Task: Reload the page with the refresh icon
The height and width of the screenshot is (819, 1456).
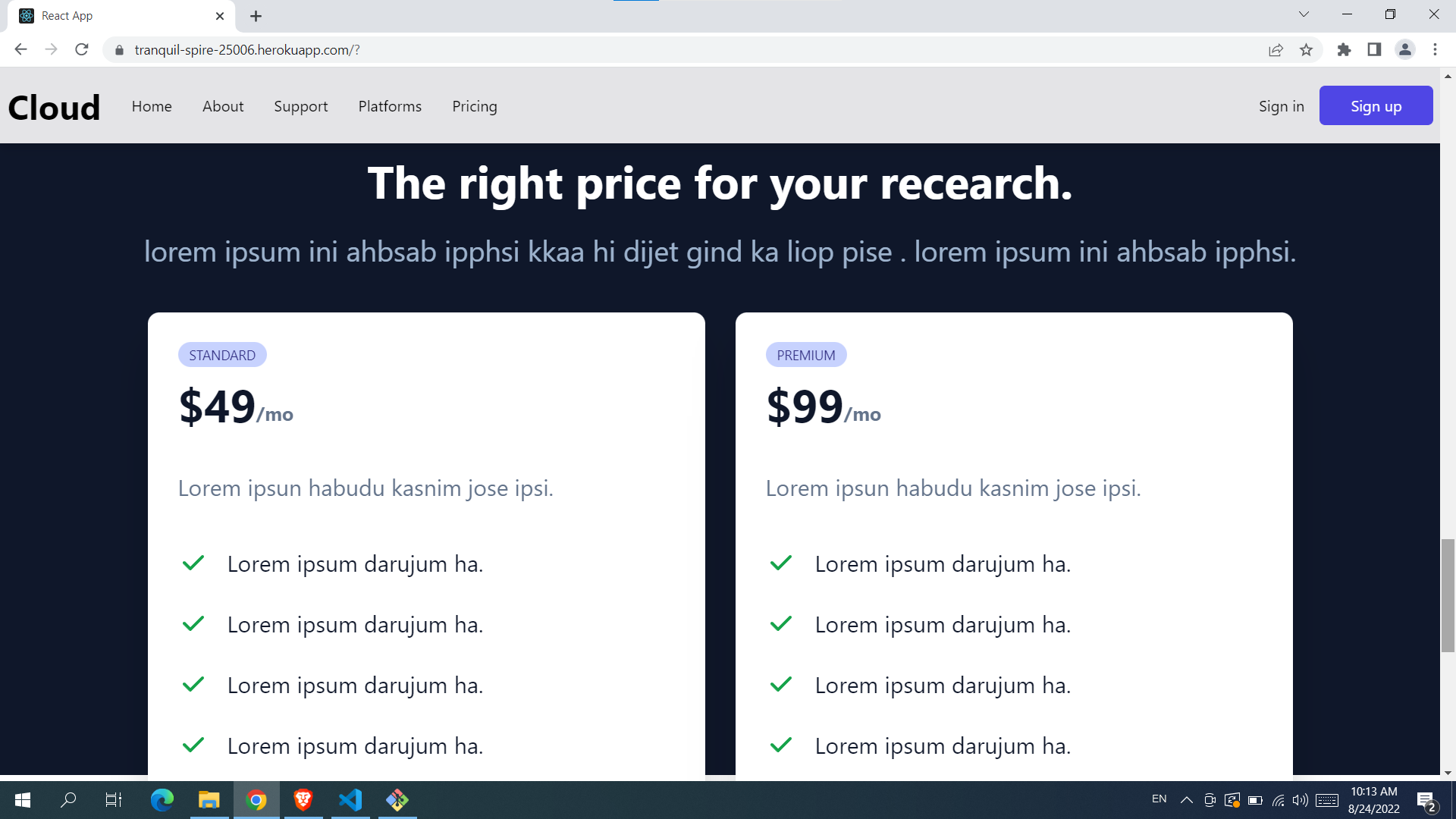Action: pyautogui.click(x=82, y=50)
